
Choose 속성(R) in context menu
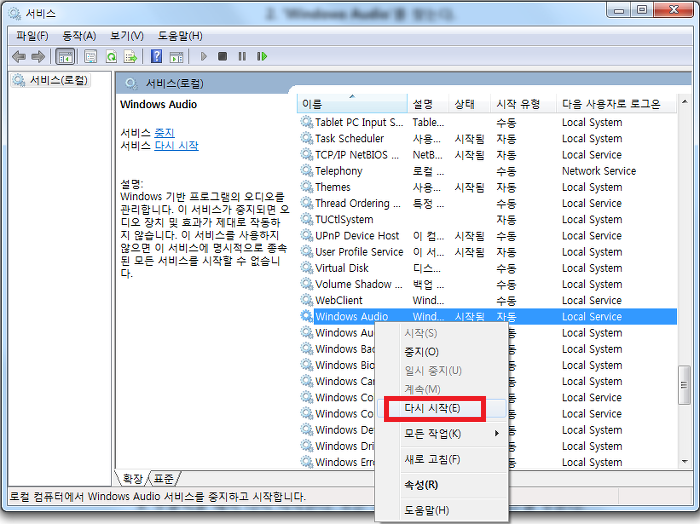[441, 484]
